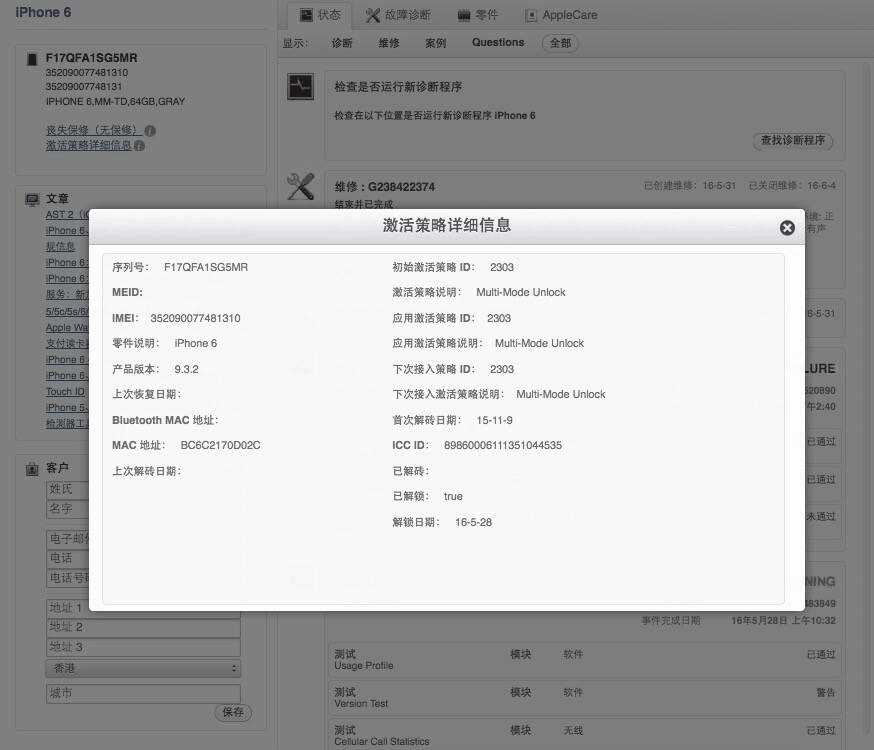The height and width of the screenshot is (750, 874).
Task: Select 下次接入策略 ID value 2303
Action: point(502,369)
